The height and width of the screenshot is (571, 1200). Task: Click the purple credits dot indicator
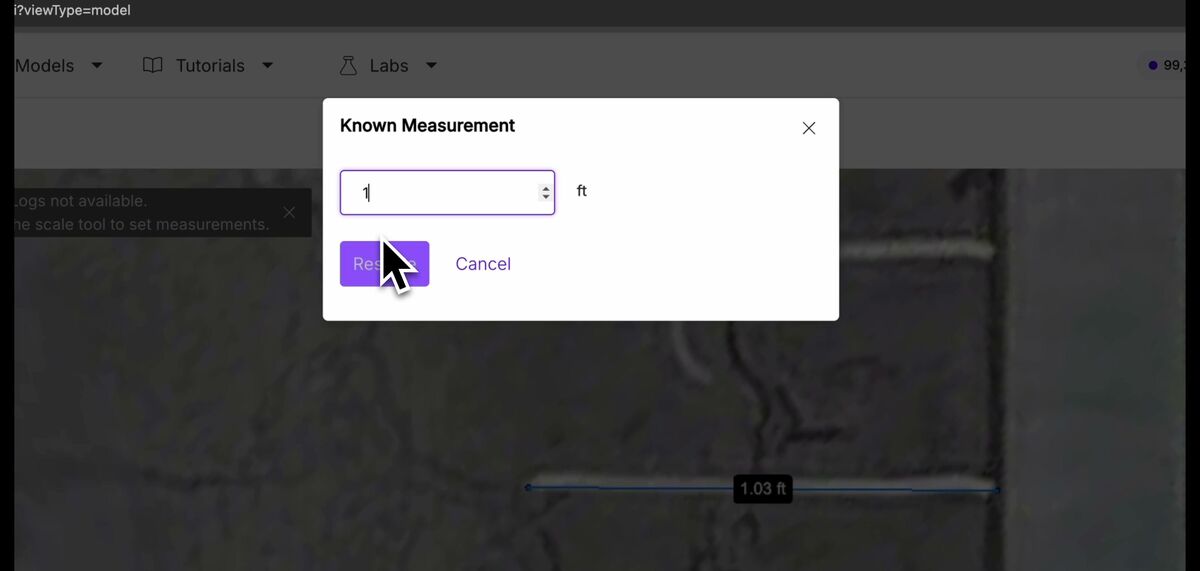[1153, 65]
